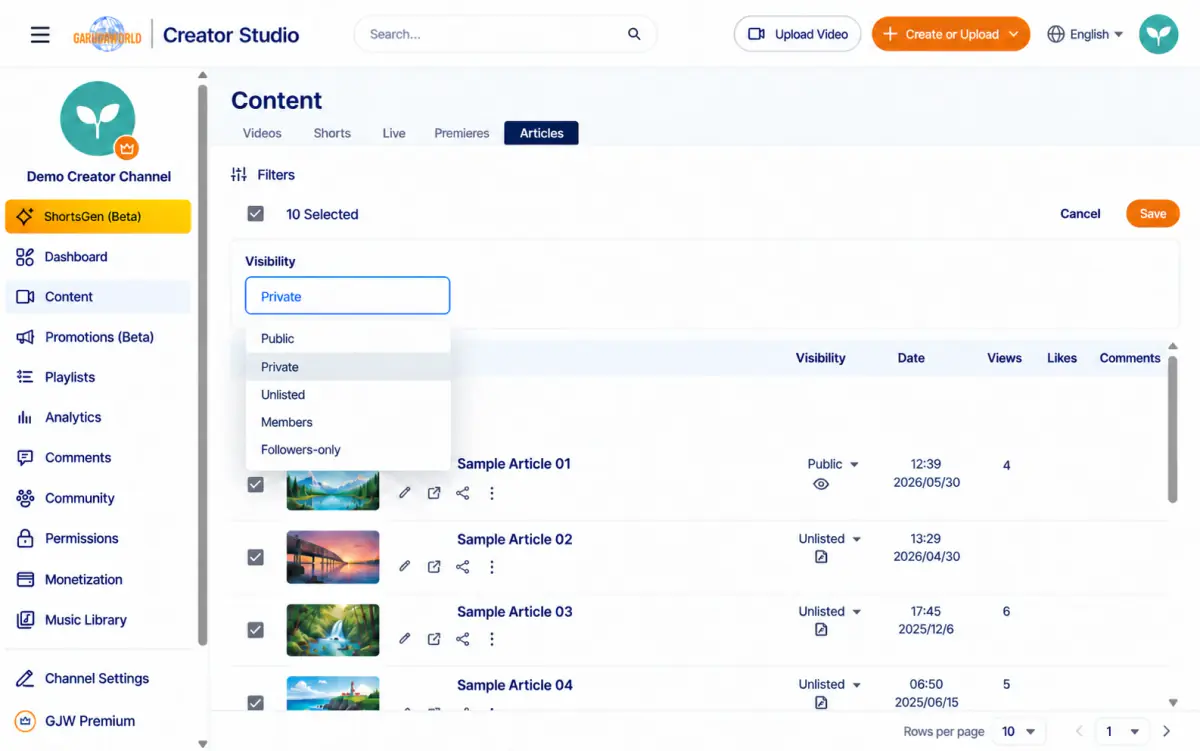The image size is (1200, 751).
Task: Click the Upload Video button
Action: 798,34
